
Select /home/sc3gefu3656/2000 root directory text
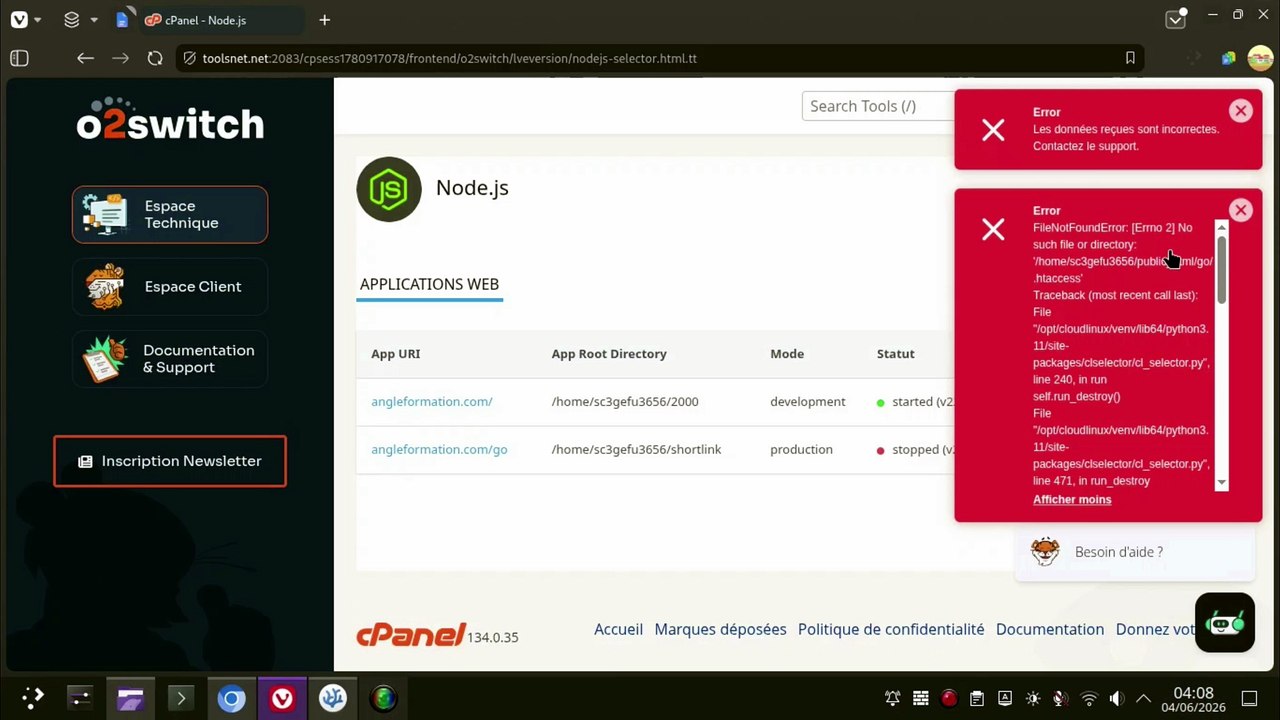click(625, 401)
